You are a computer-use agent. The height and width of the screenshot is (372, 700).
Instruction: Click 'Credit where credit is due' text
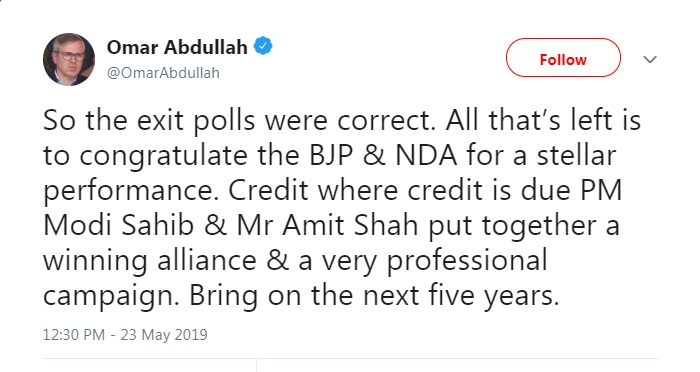coord(400,190)
